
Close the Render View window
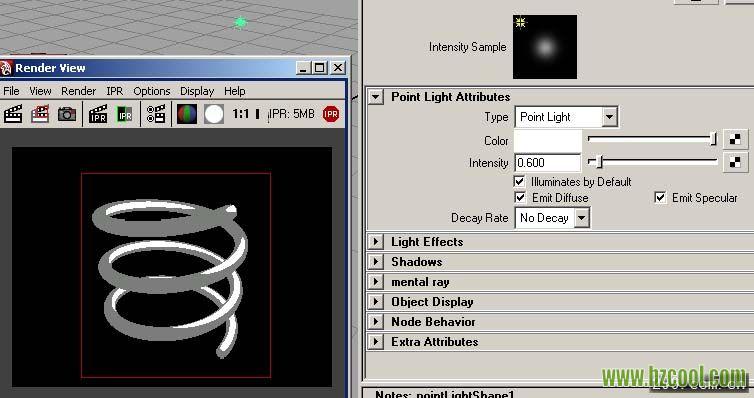(x=338, y=68)
